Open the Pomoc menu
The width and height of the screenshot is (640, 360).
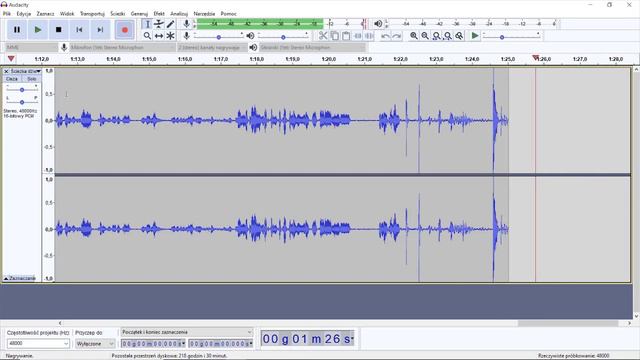229,14
